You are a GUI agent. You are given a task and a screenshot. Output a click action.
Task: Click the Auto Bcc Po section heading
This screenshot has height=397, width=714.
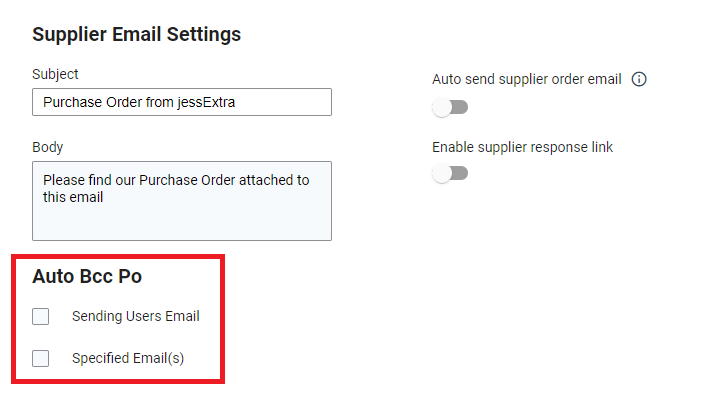tap(87, 276)
